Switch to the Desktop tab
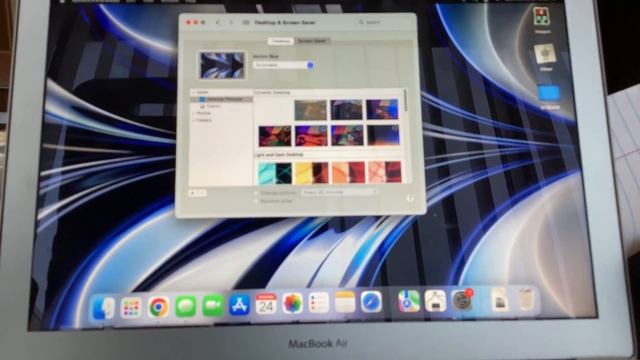The width and height of the screenshot is (640, 360). coord(280,41)
